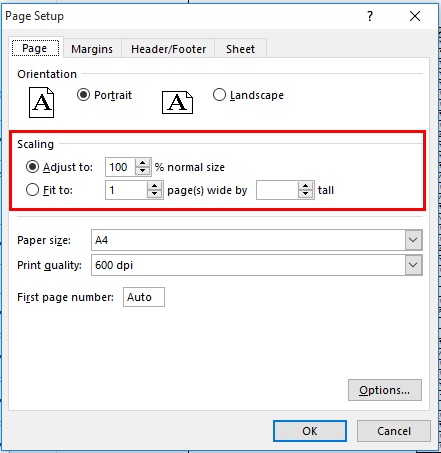Choose the Adjust to scaling option
This screenshot has width=441, height=453.
(32, 167)
